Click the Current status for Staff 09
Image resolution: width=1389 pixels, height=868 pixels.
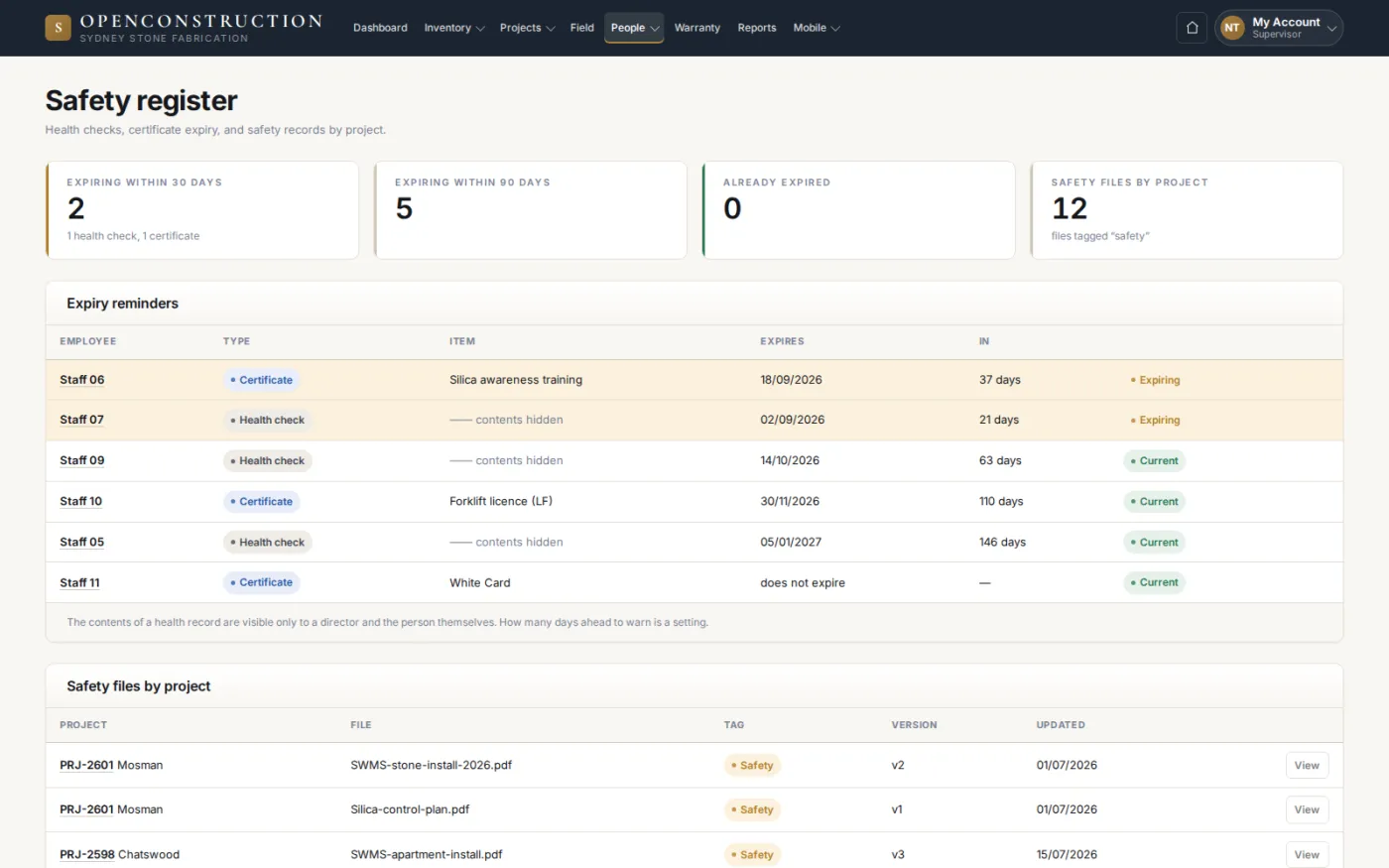(x=1155, y=460)
